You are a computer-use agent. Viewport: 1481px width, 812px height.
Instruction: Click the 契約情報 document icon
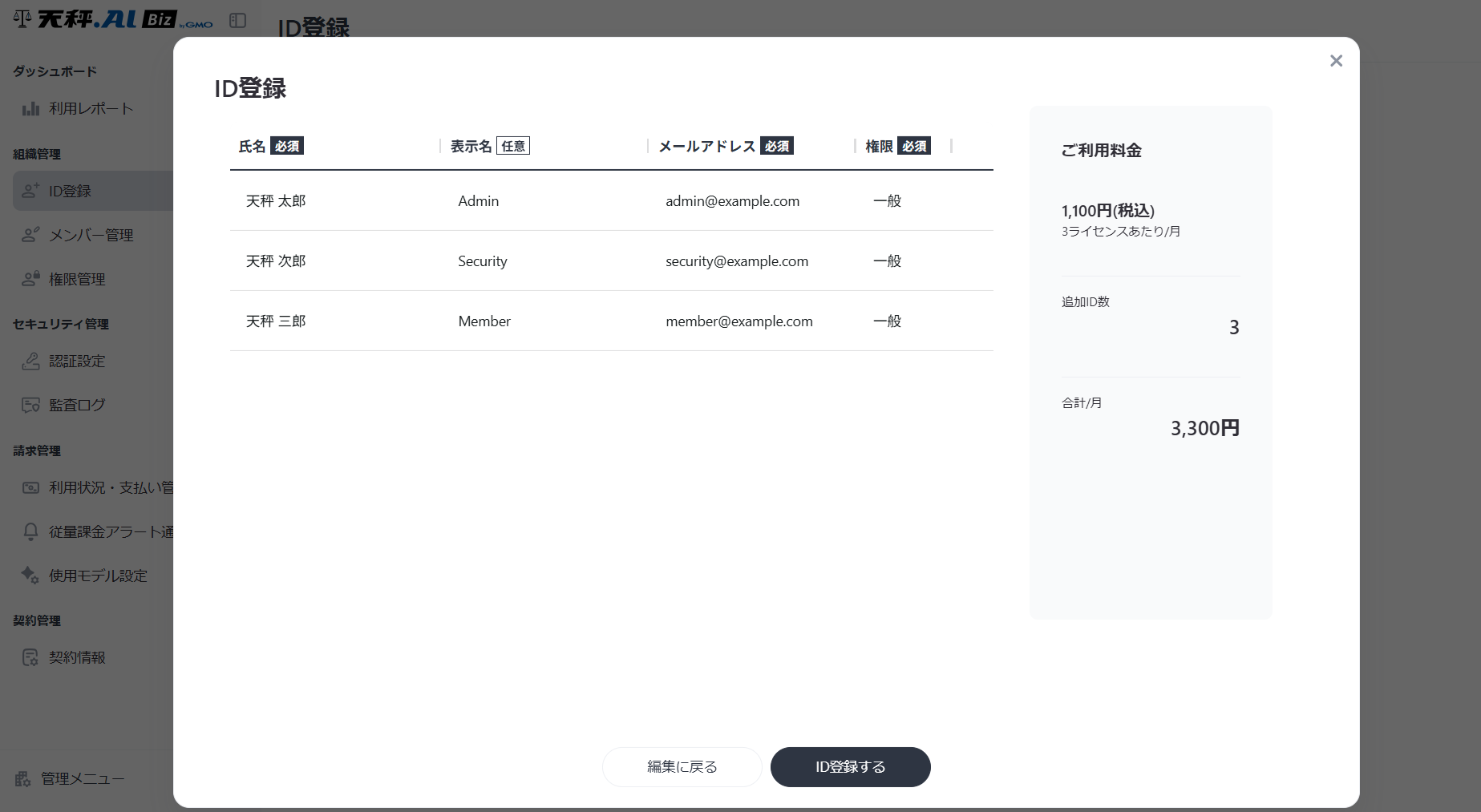(x=30, y=657)
